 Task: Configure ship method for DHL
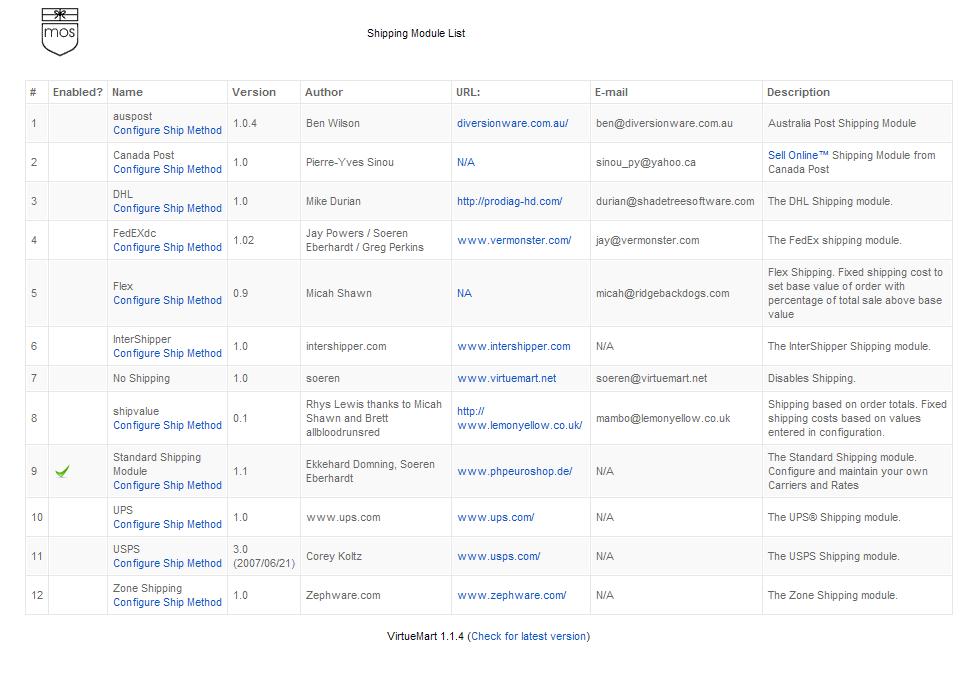coord(167,209)
